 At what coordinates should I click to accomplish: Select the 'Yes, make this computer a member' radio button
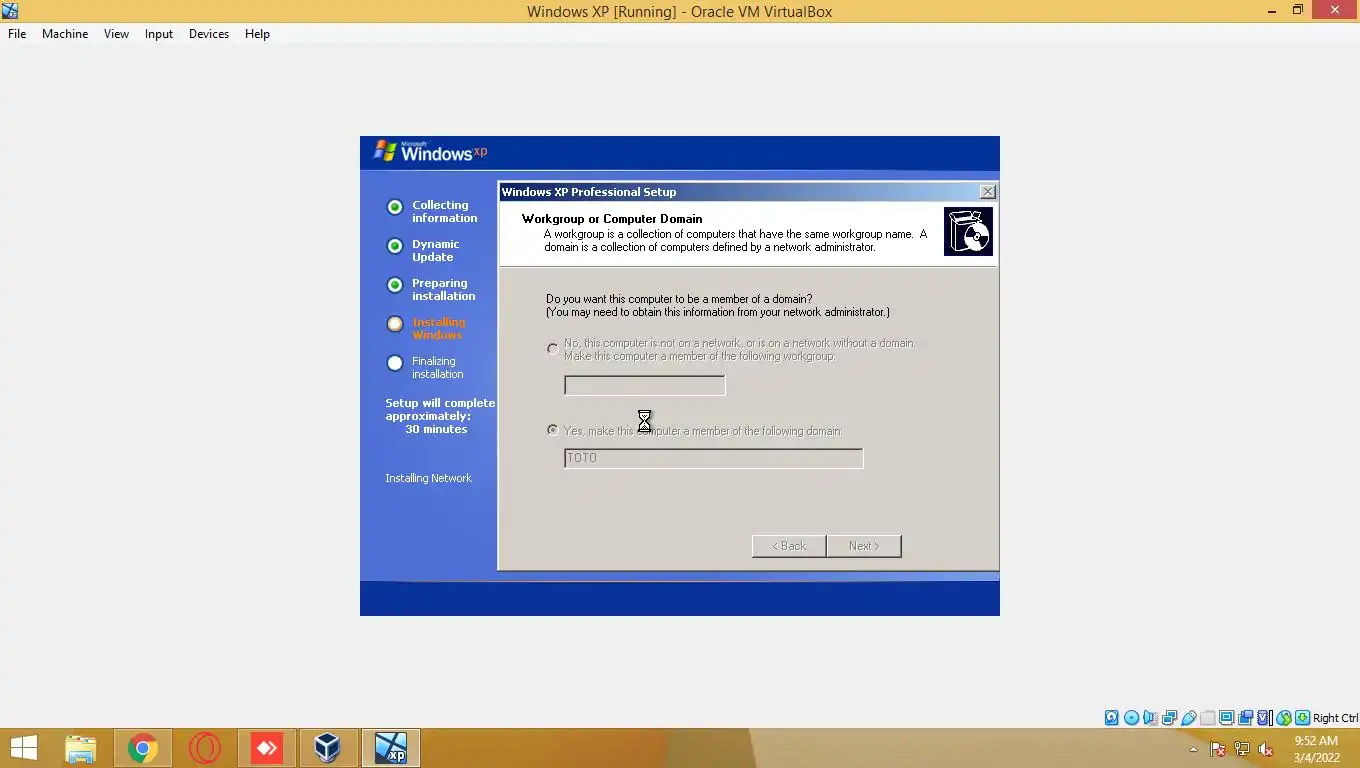[553, 430]
